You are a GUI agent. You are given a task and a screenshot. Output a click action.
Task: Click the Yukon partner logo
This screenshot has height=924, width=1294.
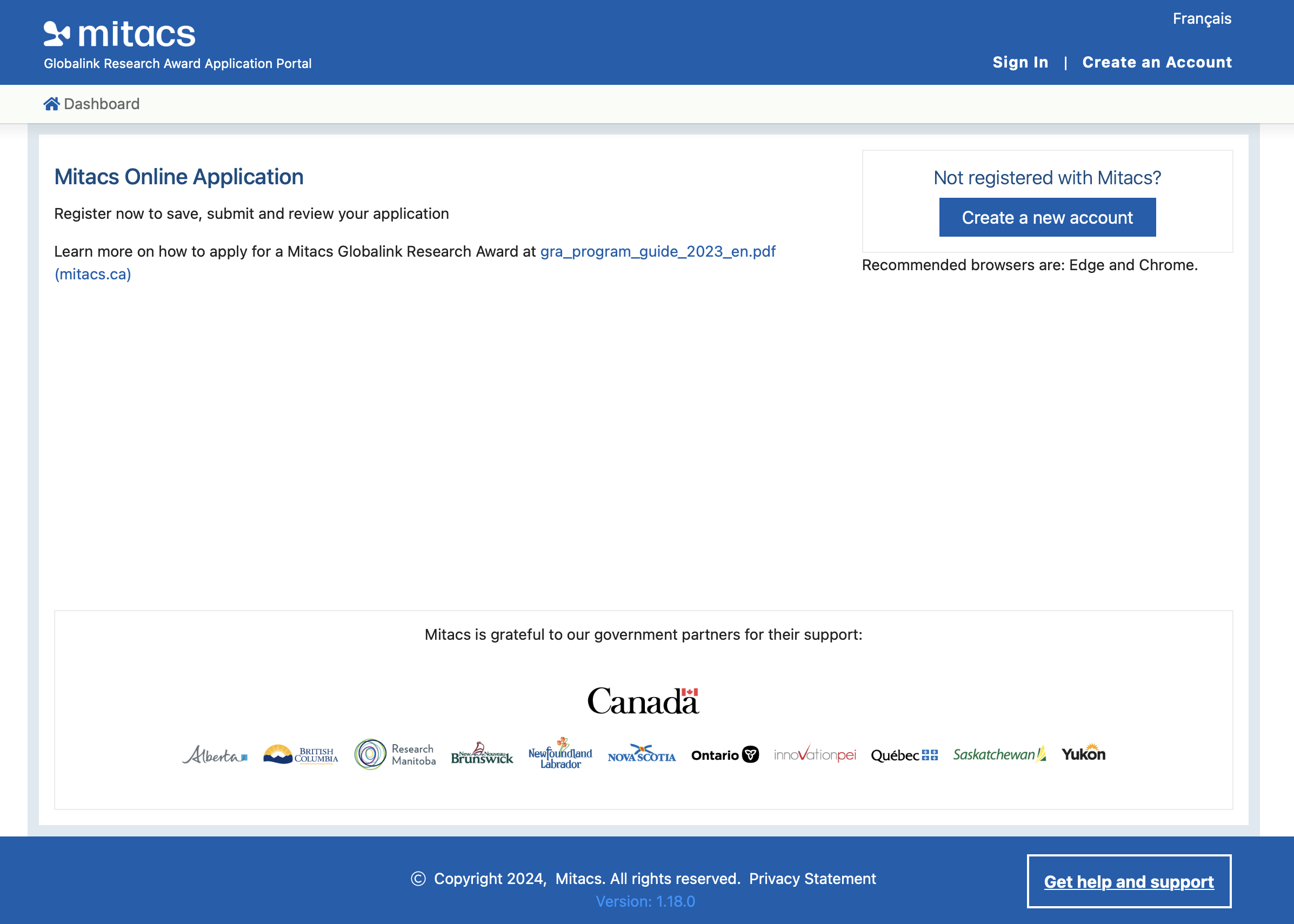1083,753
